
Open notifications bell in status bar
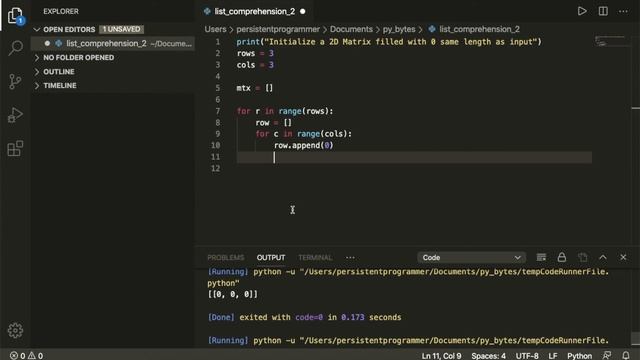pos(626,356)
